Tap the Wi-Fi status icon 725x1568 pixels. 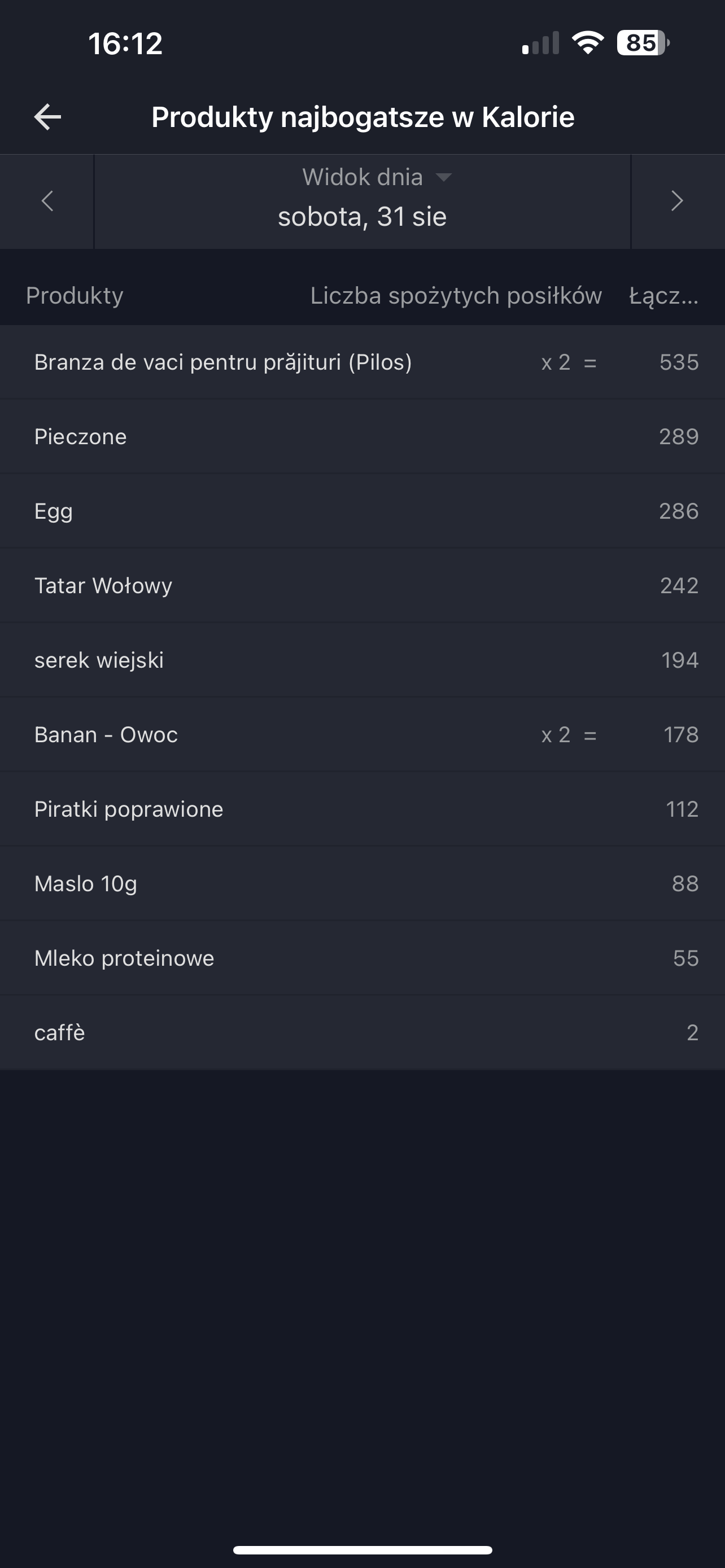(587, 43)
